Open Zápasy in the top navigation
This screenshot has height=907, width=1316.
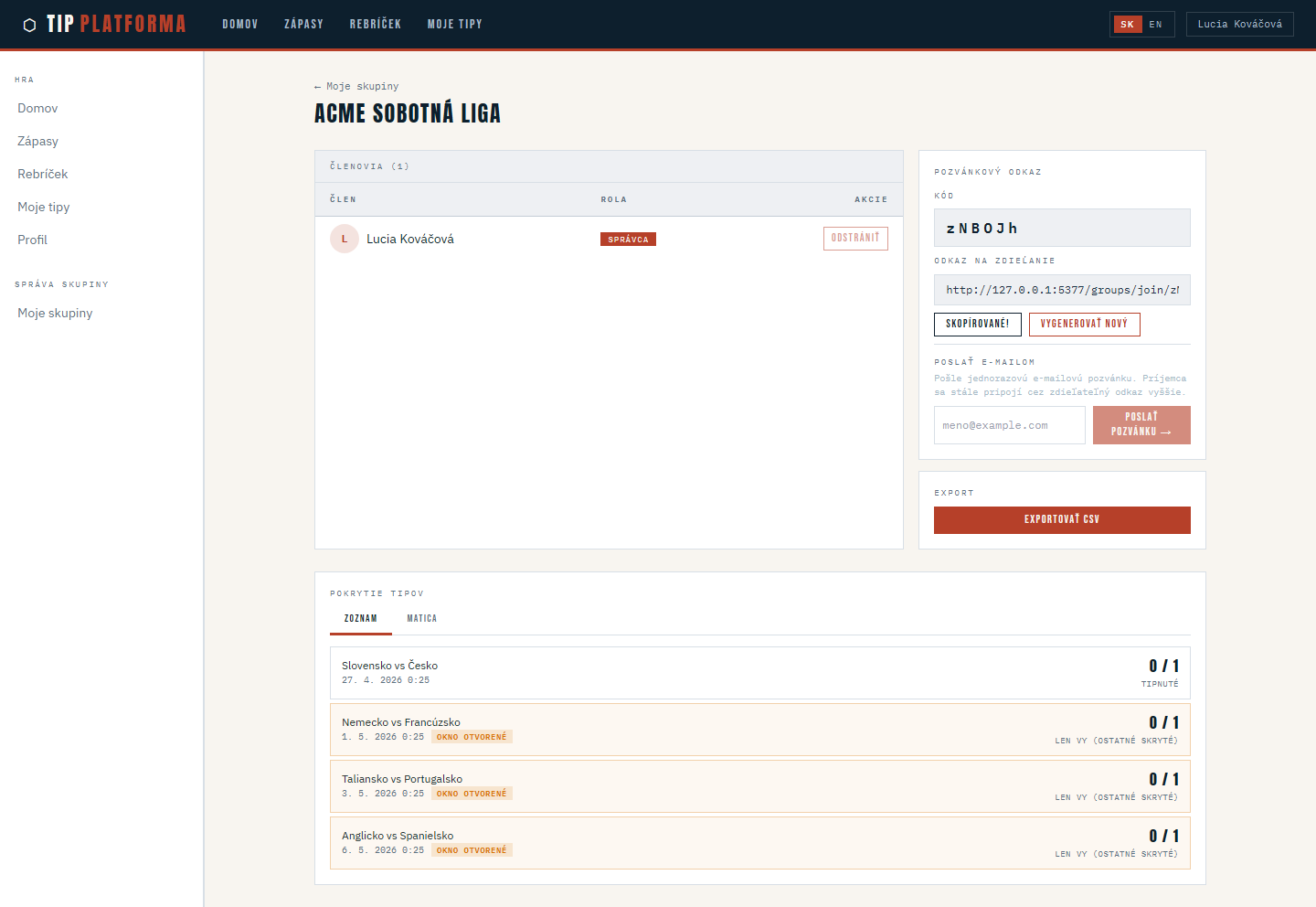(x=303, y=25)
